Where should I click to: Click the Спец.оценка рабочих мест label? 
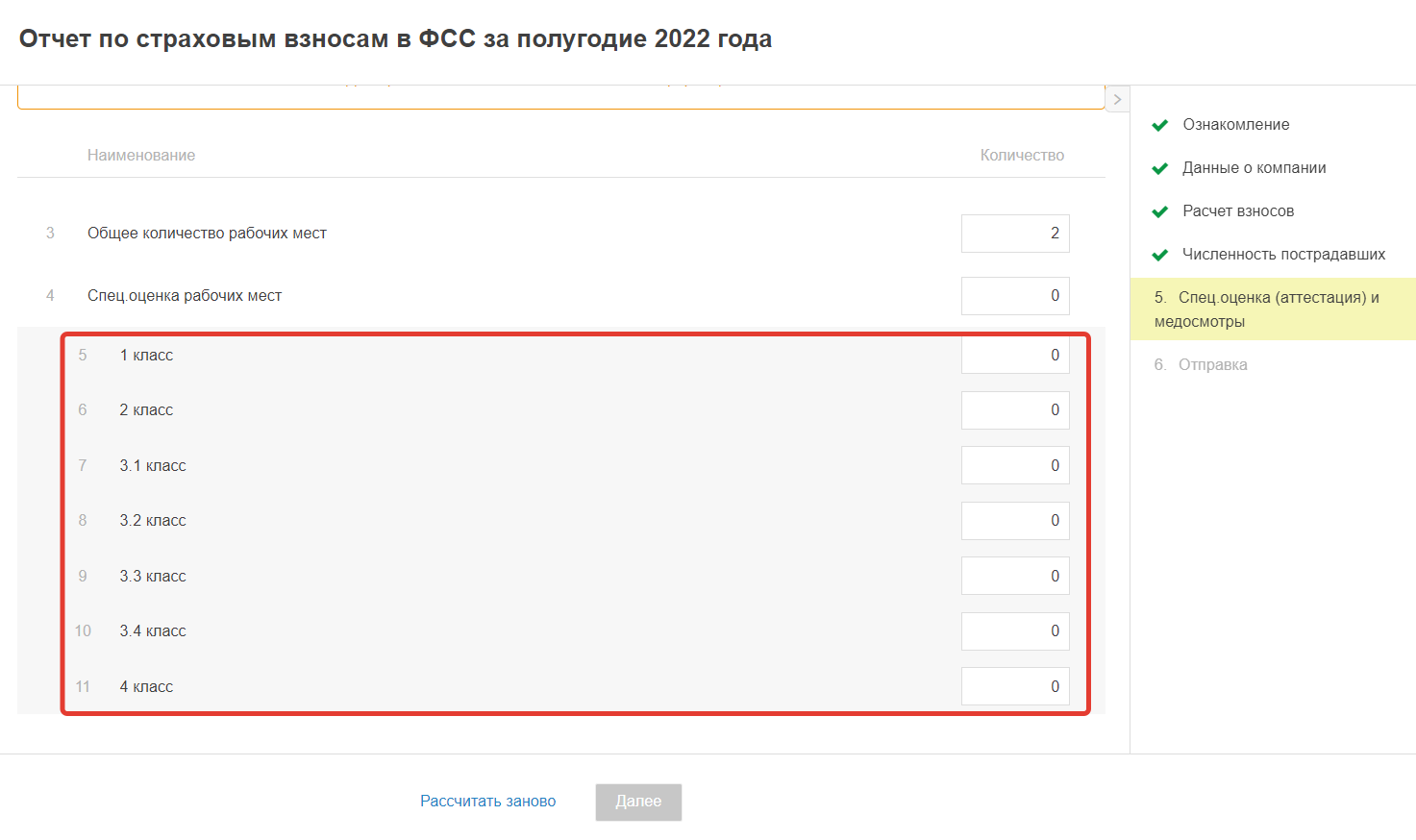tap(185, 296)
